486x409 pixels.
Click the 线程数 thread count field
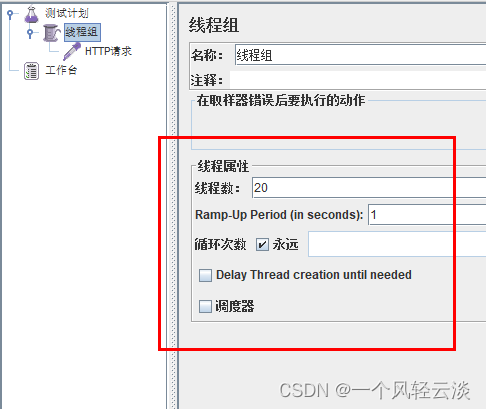click(x=369, y=188)
